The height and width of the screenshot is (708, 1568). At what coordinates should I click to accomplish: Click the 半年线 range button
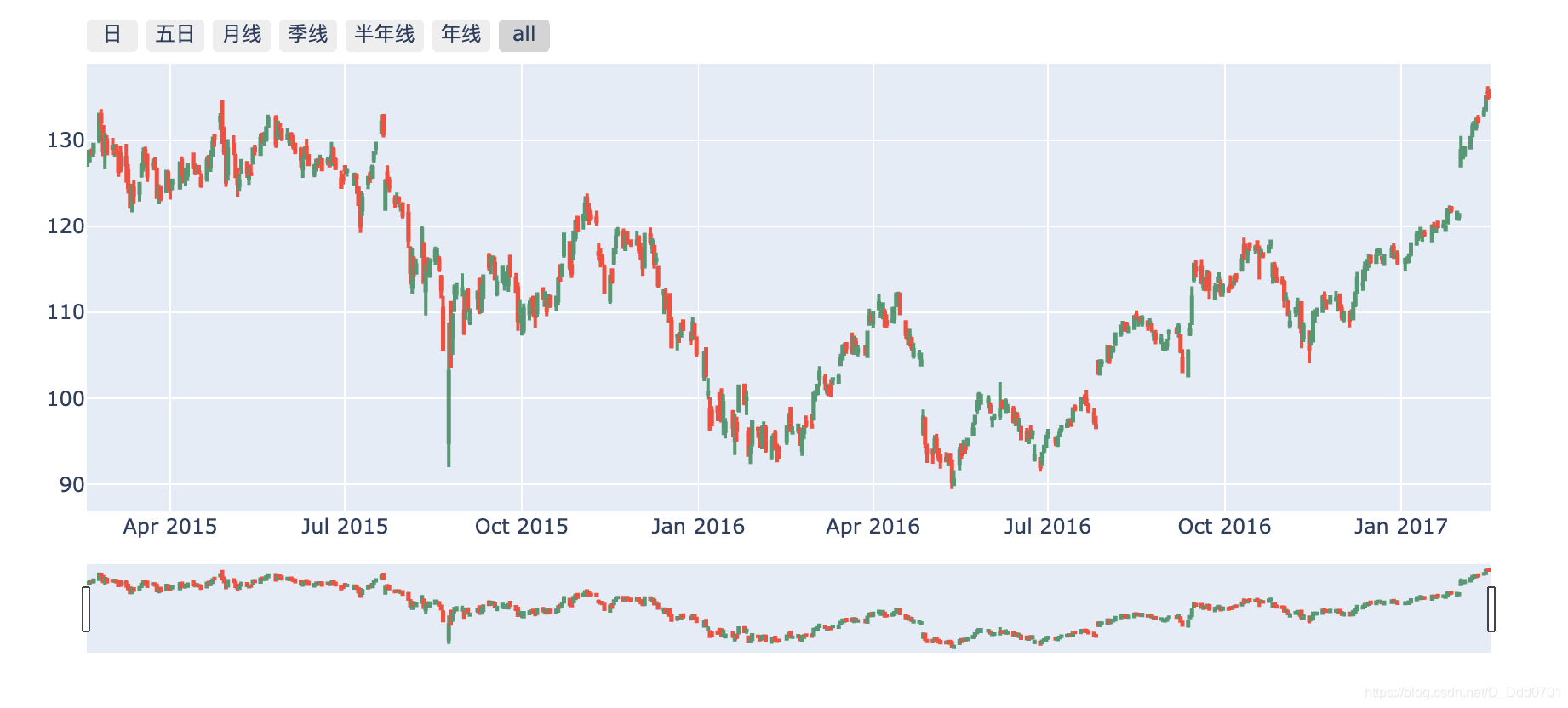tap(385, 36)
